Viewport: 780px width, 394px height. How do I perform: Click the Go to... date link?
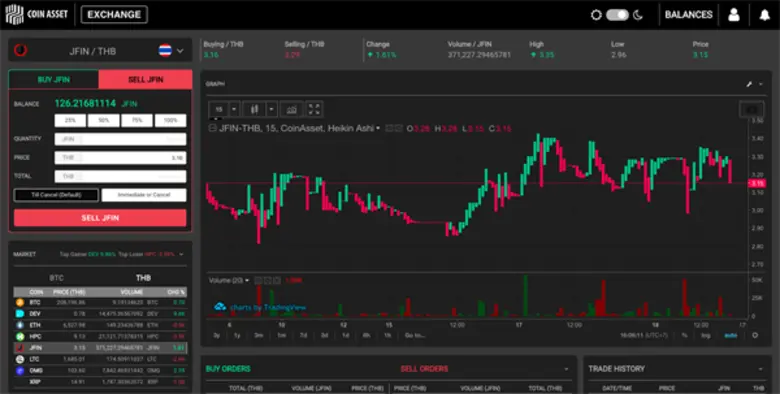click(415, 335)
